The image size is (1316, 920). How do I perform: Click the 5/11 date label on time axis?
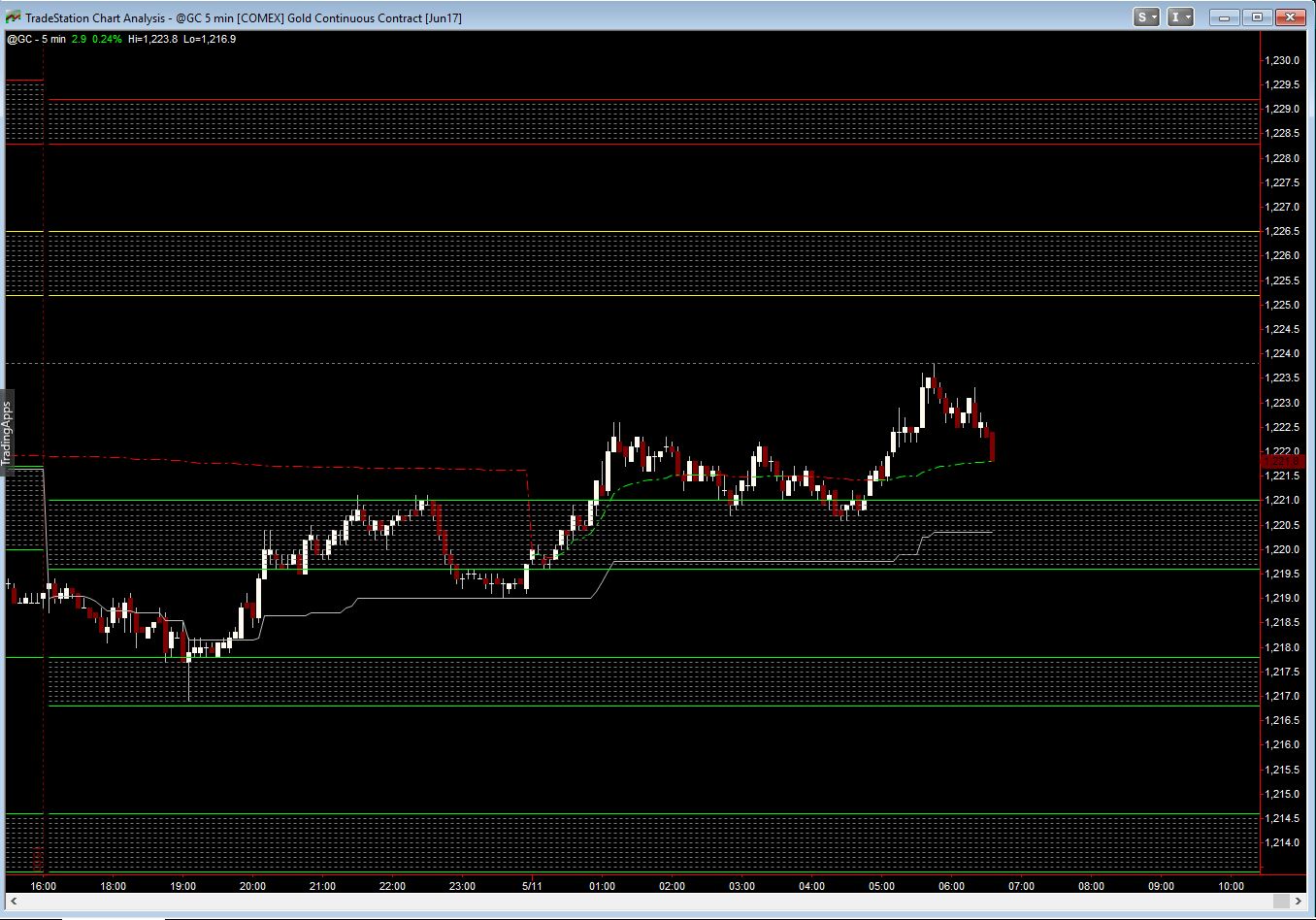point(533,886)
